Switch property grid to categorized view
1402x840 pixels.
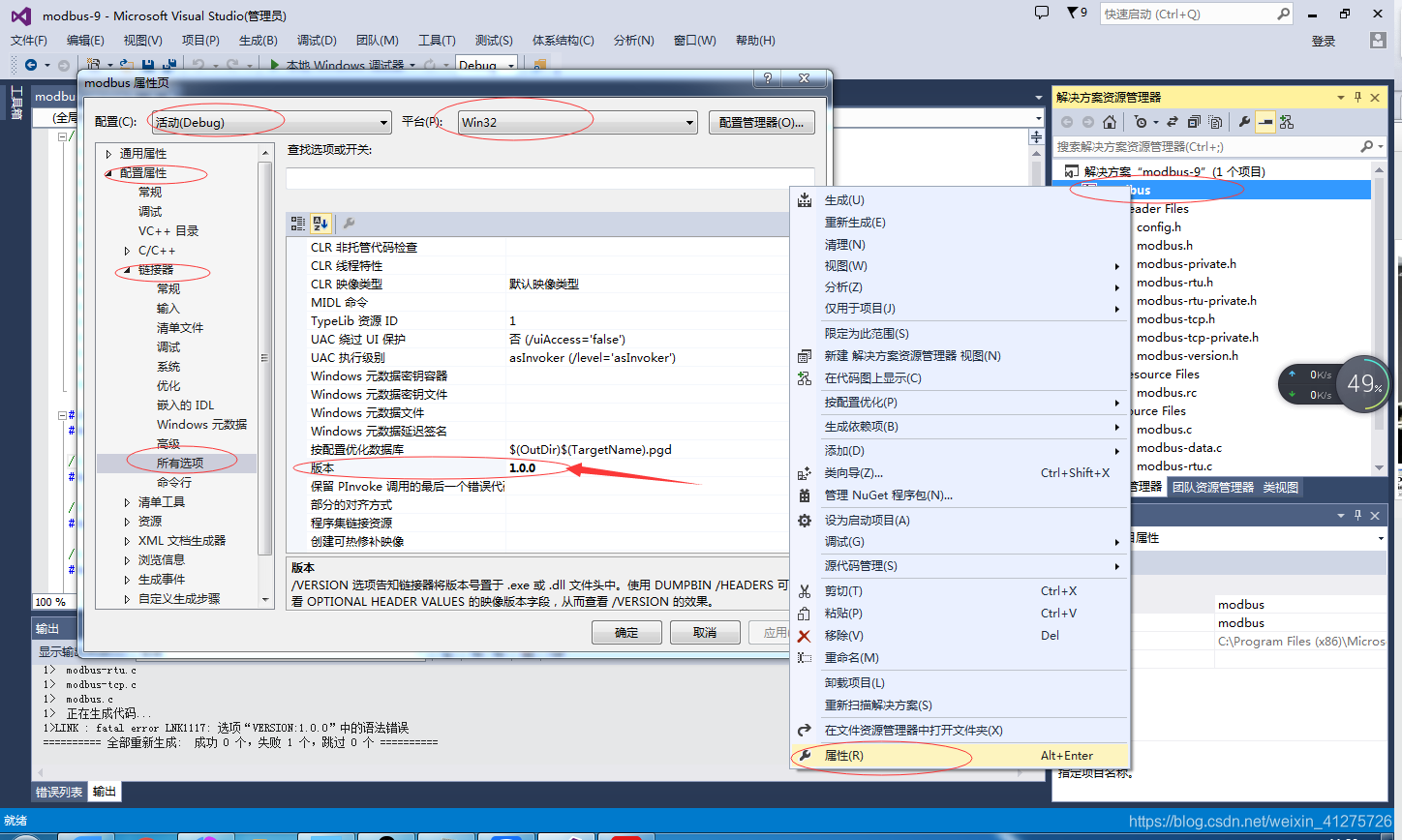tap(298, 224)
